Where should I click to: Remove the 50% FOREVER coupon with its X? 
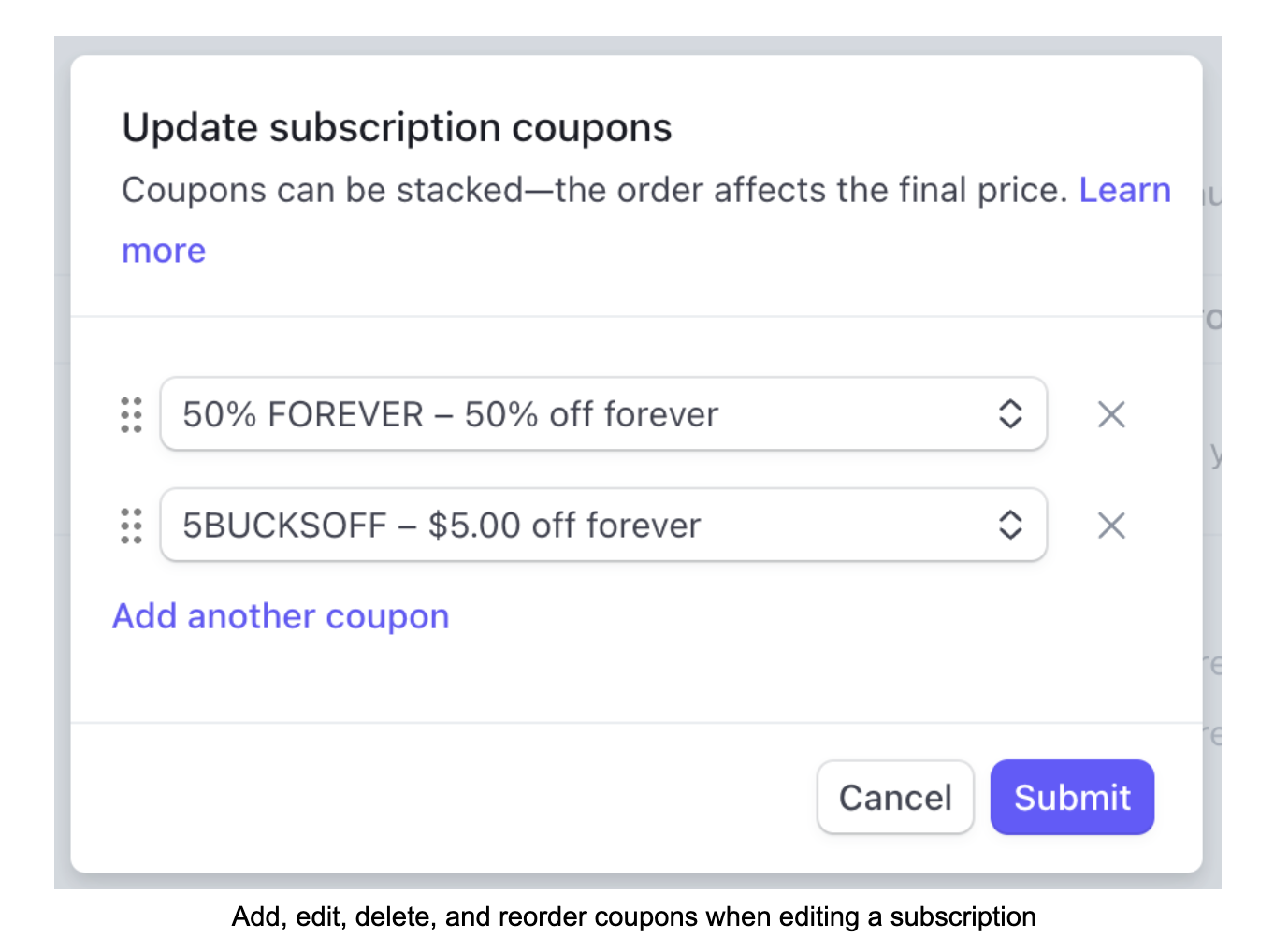pos(1110,414)
